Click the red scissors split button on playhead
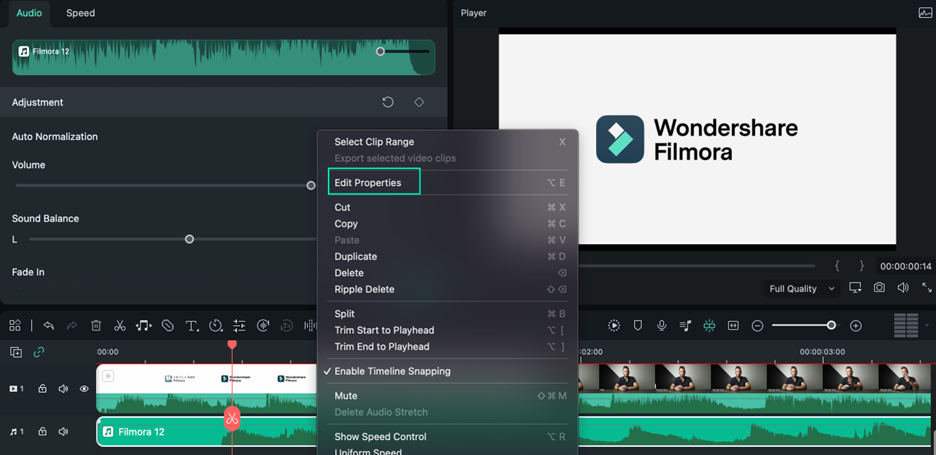 (232, 418)
